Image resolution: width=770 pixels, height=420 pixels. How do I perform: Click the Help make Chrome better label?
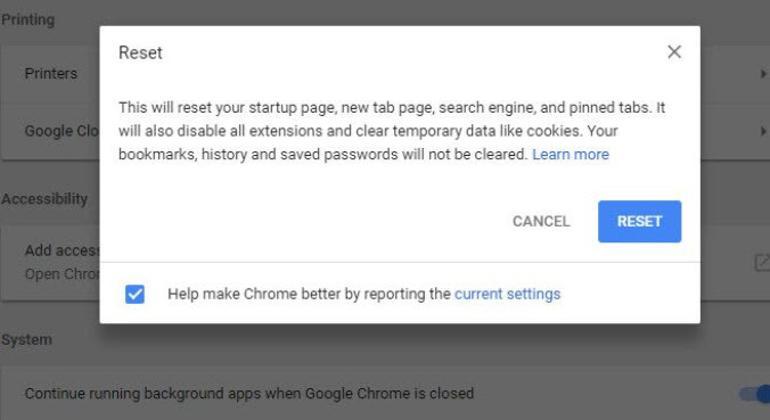click(x=309, y=294)
